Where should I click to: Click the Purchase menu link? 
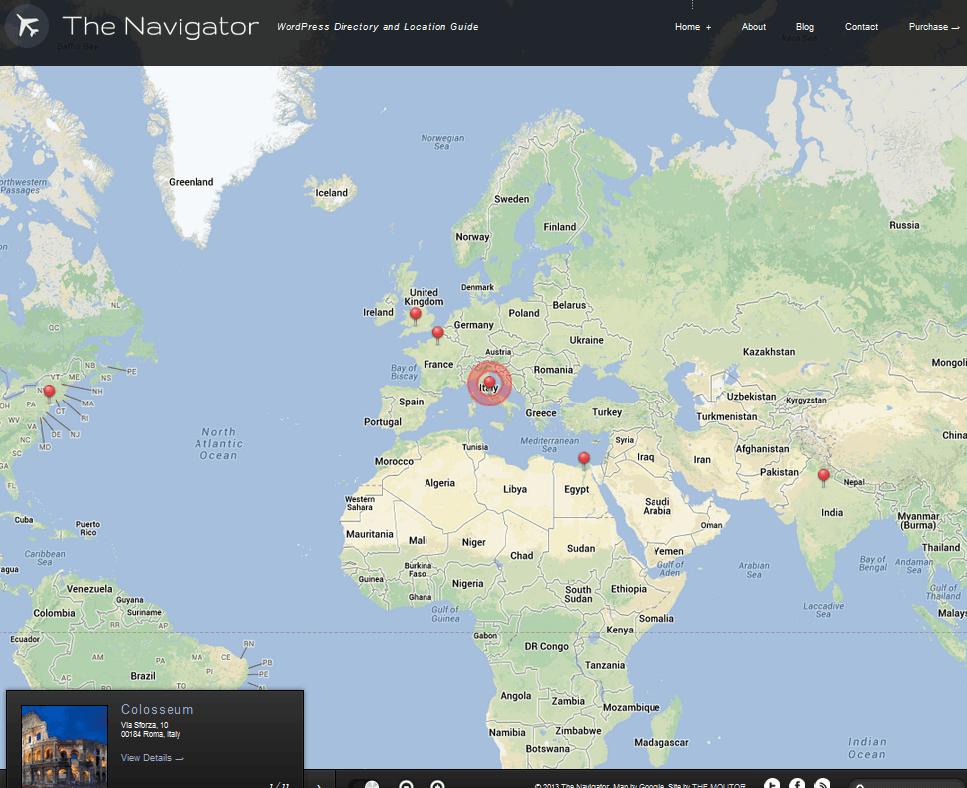click(934, 27)
